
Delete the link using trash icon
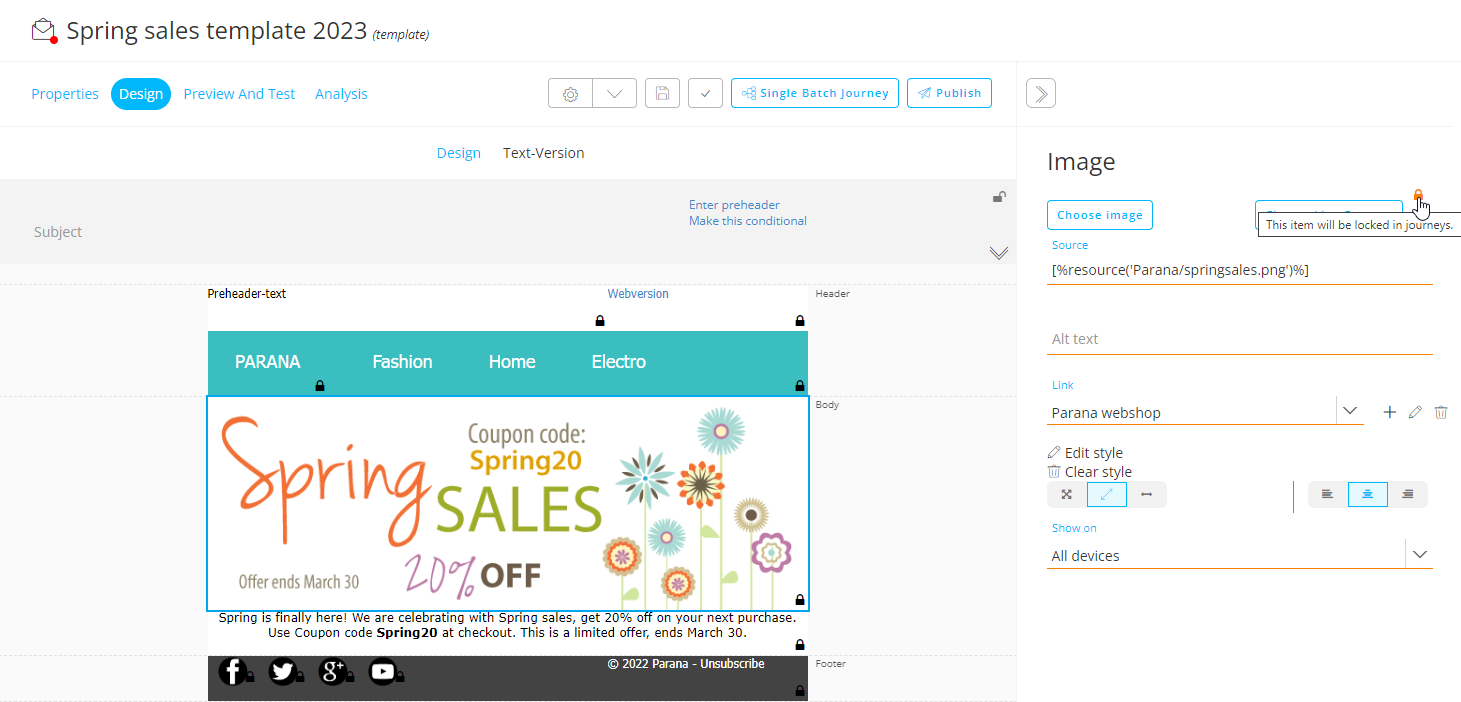point(1440,412)
